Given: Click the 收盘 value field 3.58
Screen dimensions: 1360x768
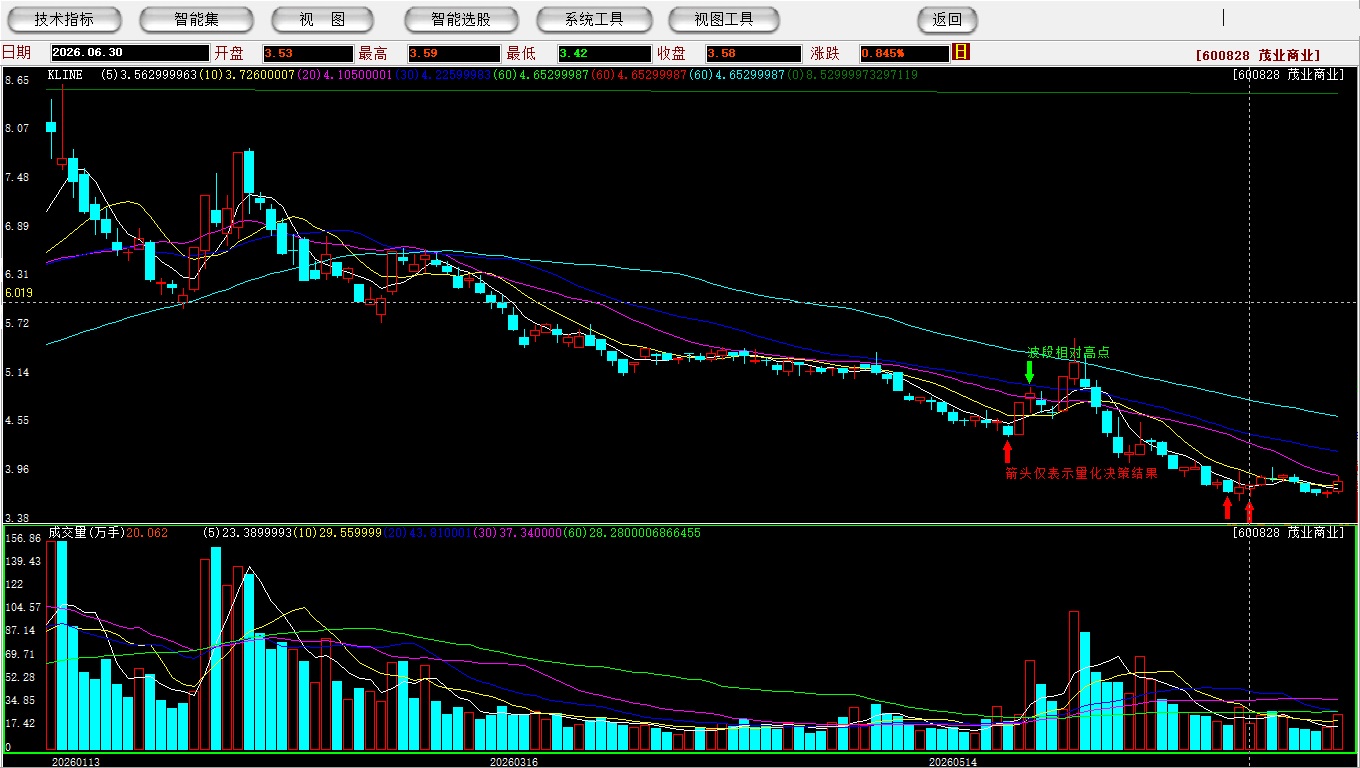Looking at the screenshot, I should (x=753, y=53).
